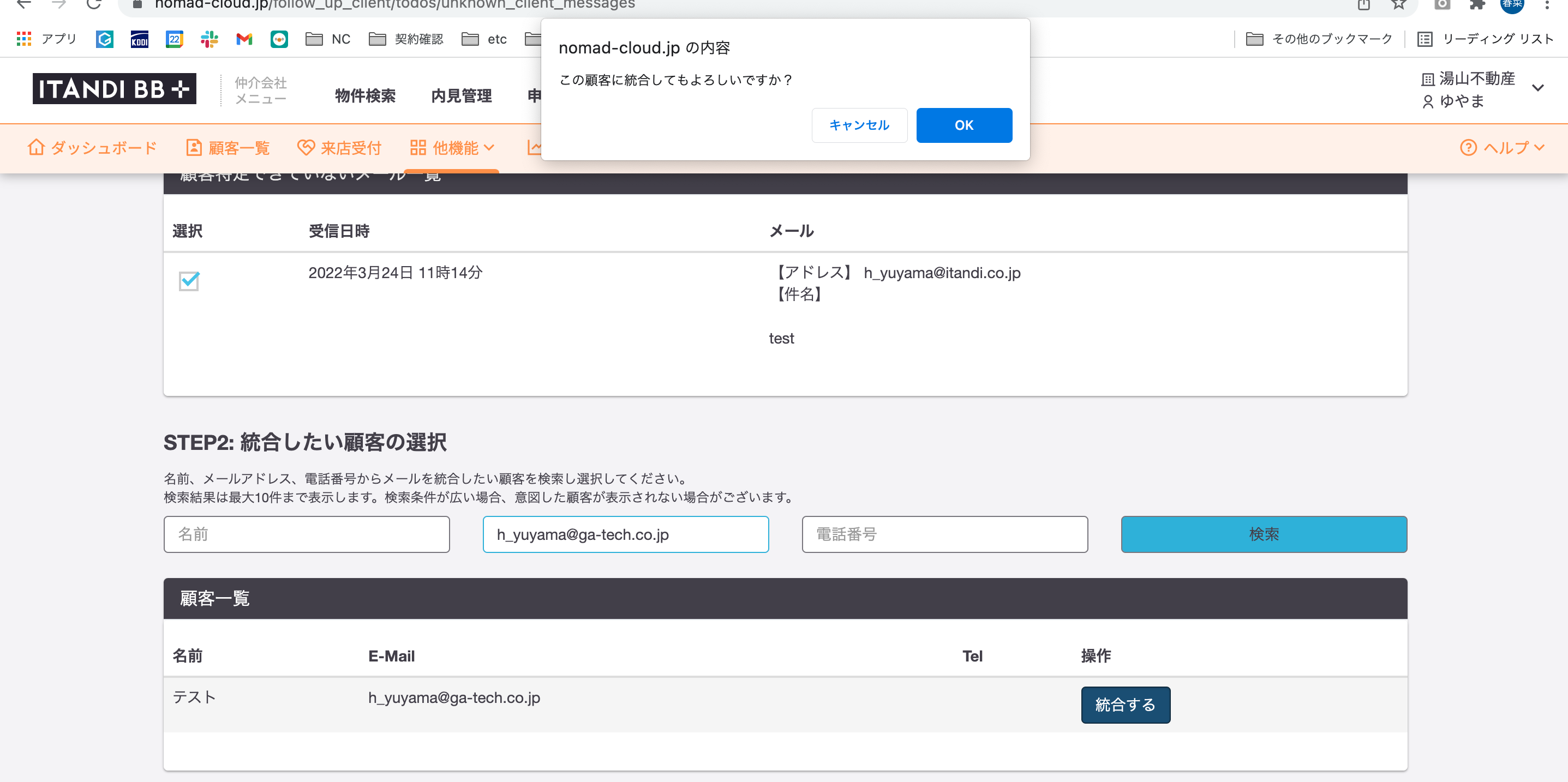1568x782 pixels.
Task: Open 物件検索 from top navigation
Action: pyautogui.click(x=365, y=95)
